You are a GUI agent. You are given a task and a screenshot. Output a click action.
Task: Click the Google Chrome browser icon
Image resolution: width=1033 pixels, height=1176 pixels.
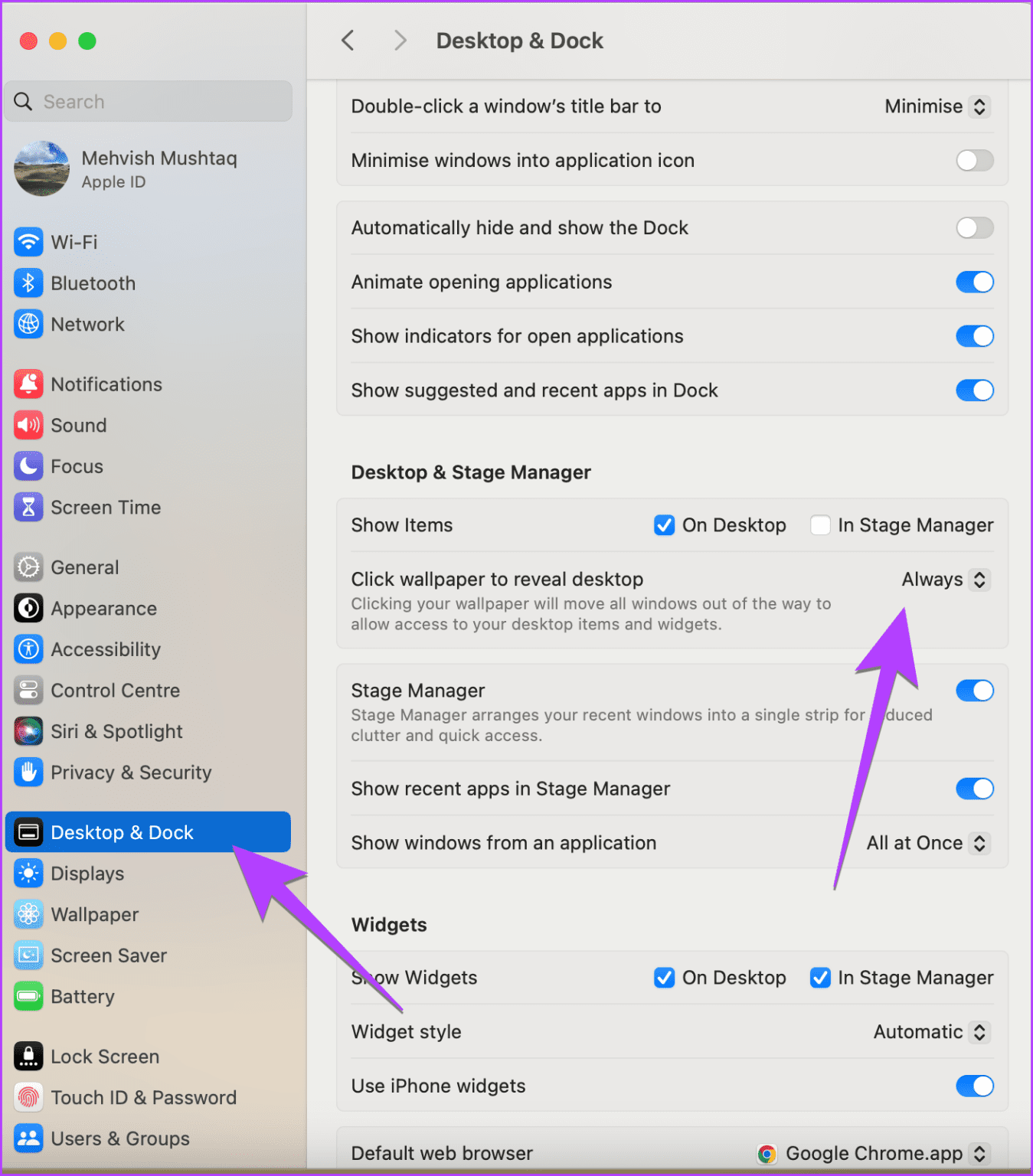[x=767, y=1154]
